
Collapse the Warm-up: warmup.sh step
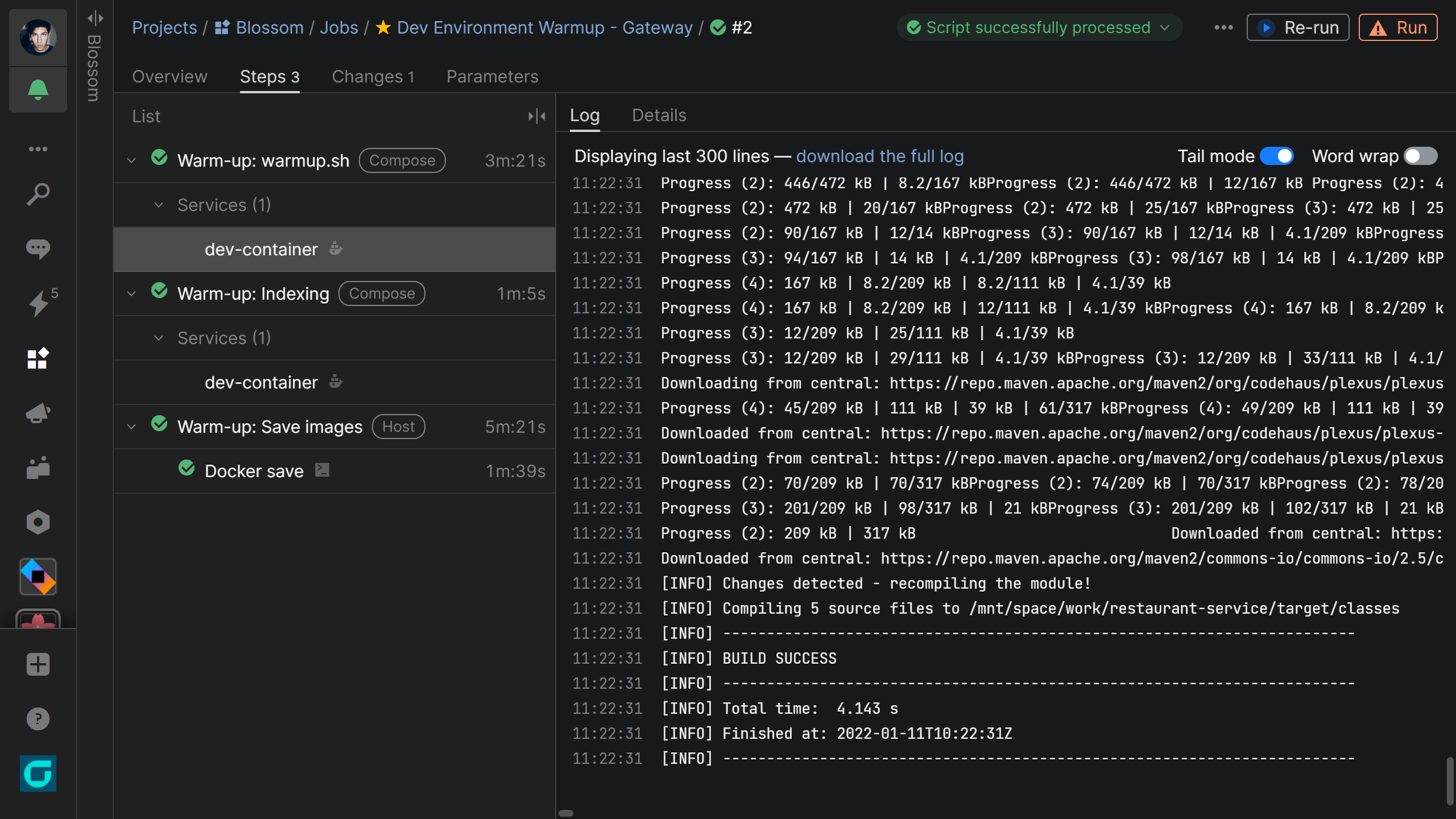pyautogui.click(x=131, y=160)
